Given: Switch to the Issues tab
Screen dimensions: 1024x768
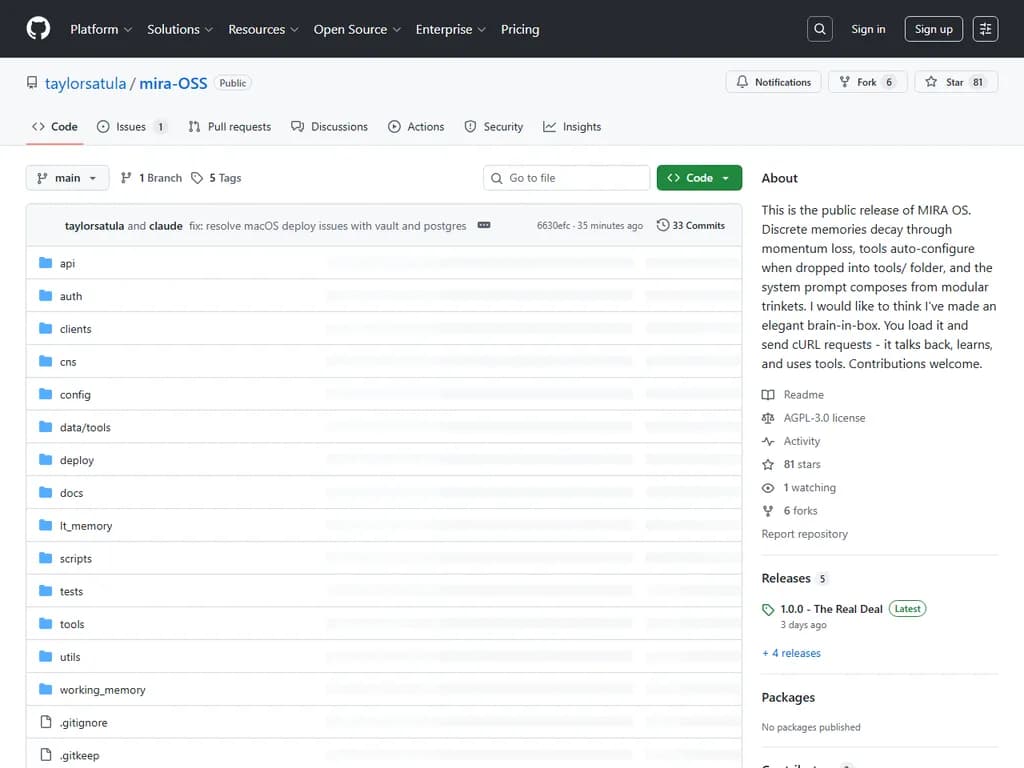Looking at the screenshot, I should 131,127.
